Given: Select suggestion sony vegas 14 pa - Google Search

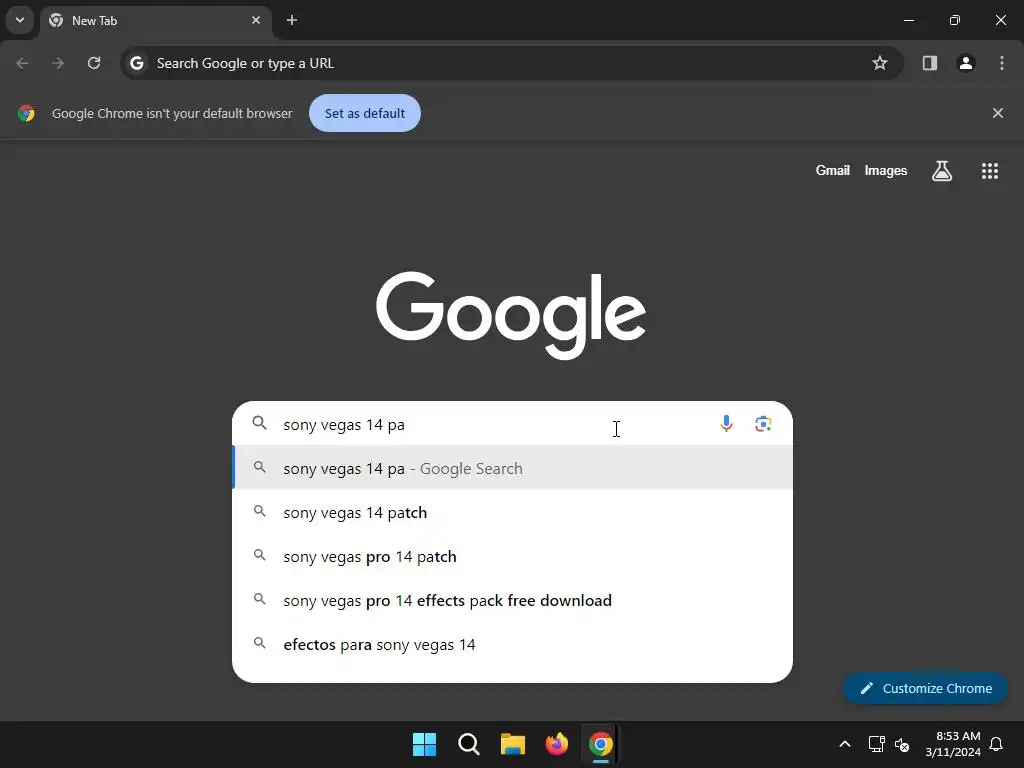Looking at the screenshot, I should (513, 468).
